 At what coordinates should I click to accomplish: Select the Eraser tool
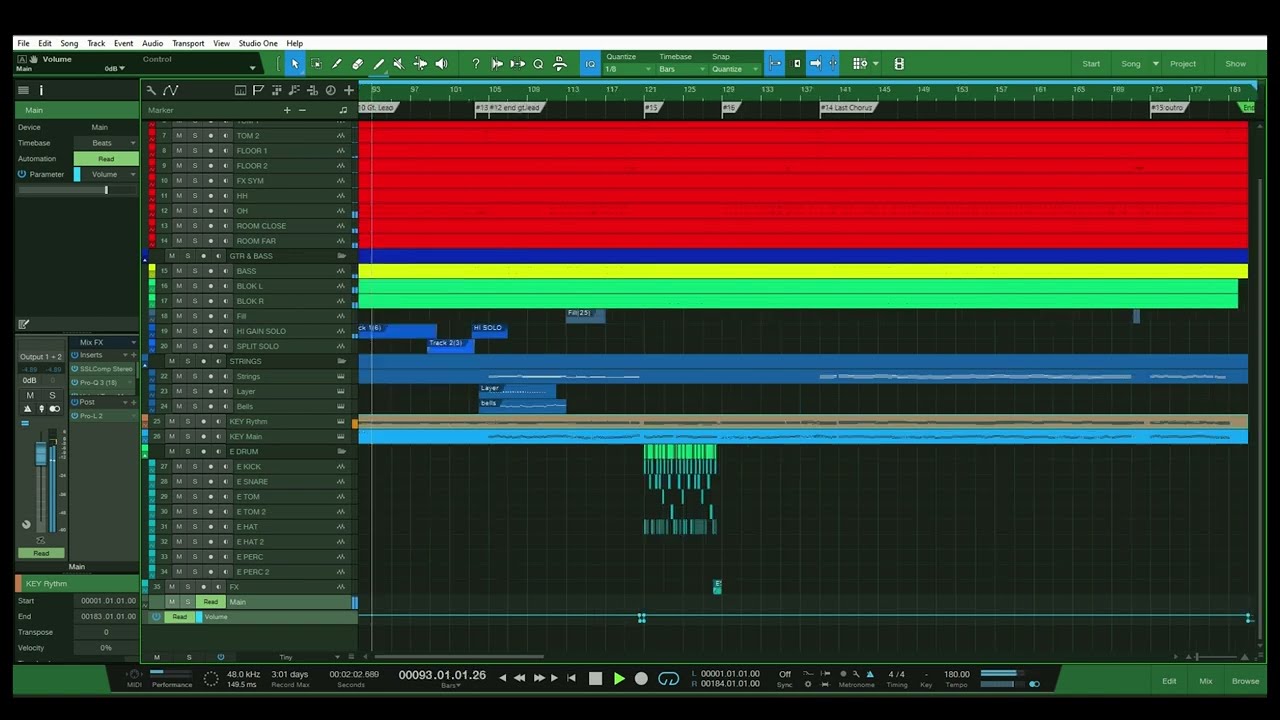(x=358, y=64)
